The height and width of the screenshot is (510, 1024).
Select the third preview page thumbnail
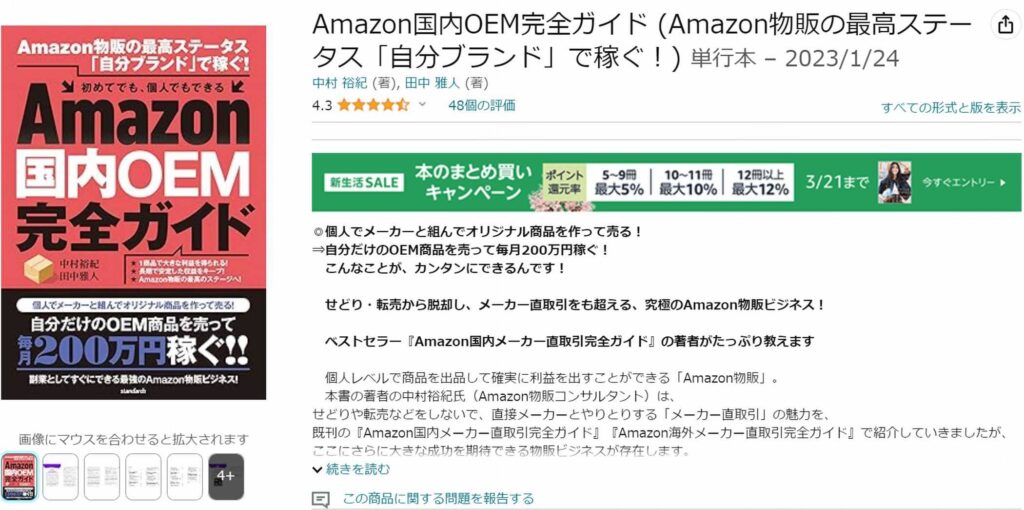(x=102, y=477)
